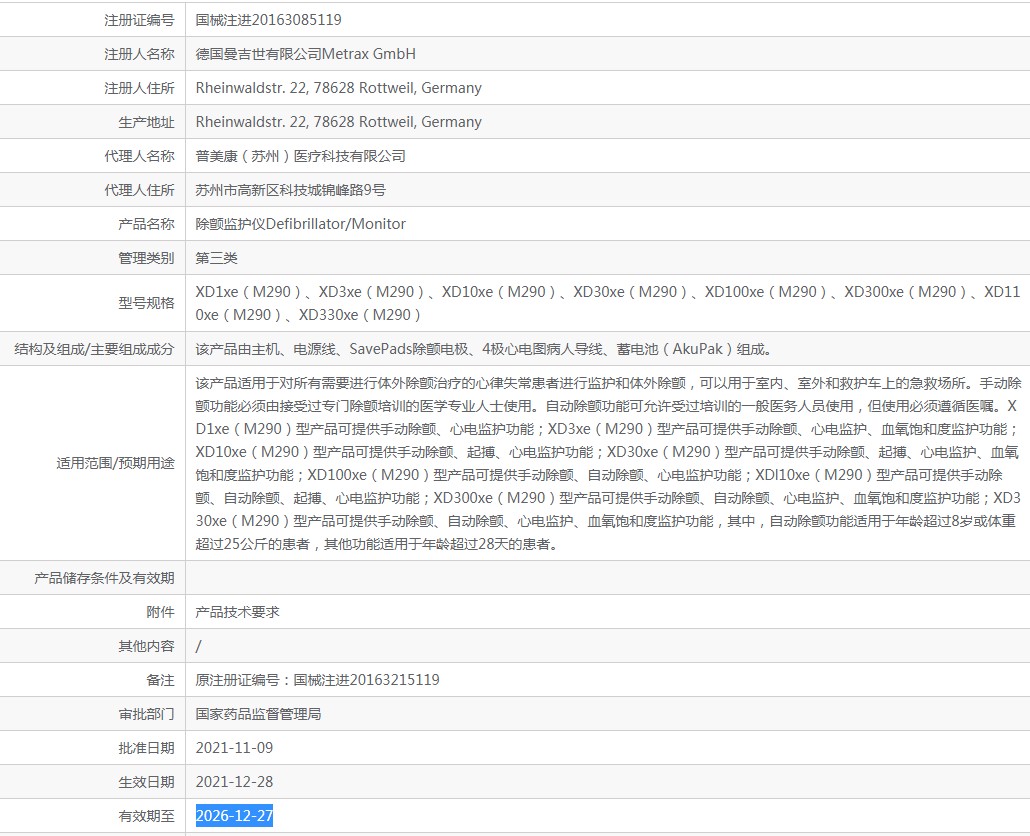This screenshot has width=1030, height=836.
Task: Select the 生效日期 label
Action: [x=146, y=782]
